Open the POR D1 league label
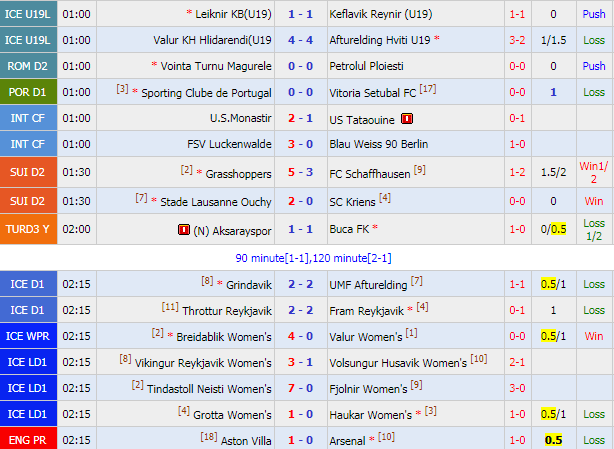This screenshot has width=614, height=449. [28, 92]
